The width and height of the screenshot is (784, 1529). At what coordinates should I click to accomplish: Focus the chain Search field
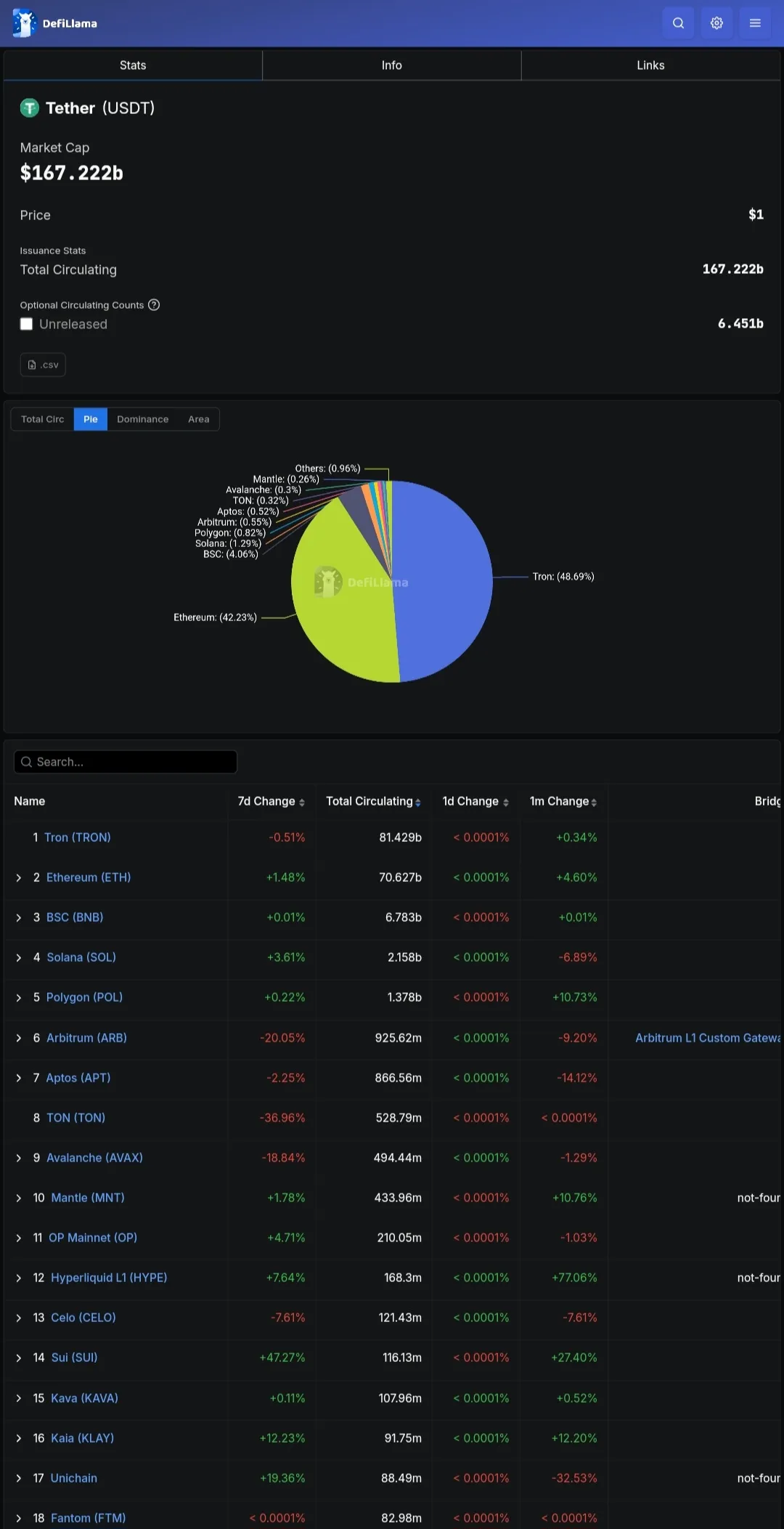[x=126, y=762]
